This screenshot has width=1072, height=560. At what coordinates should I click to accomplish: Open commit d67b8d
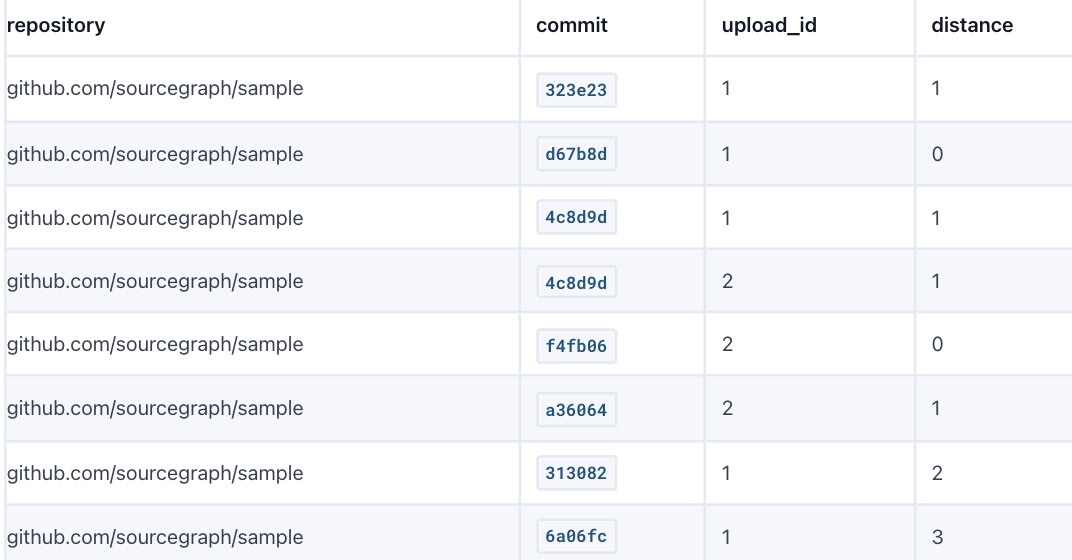576,155
